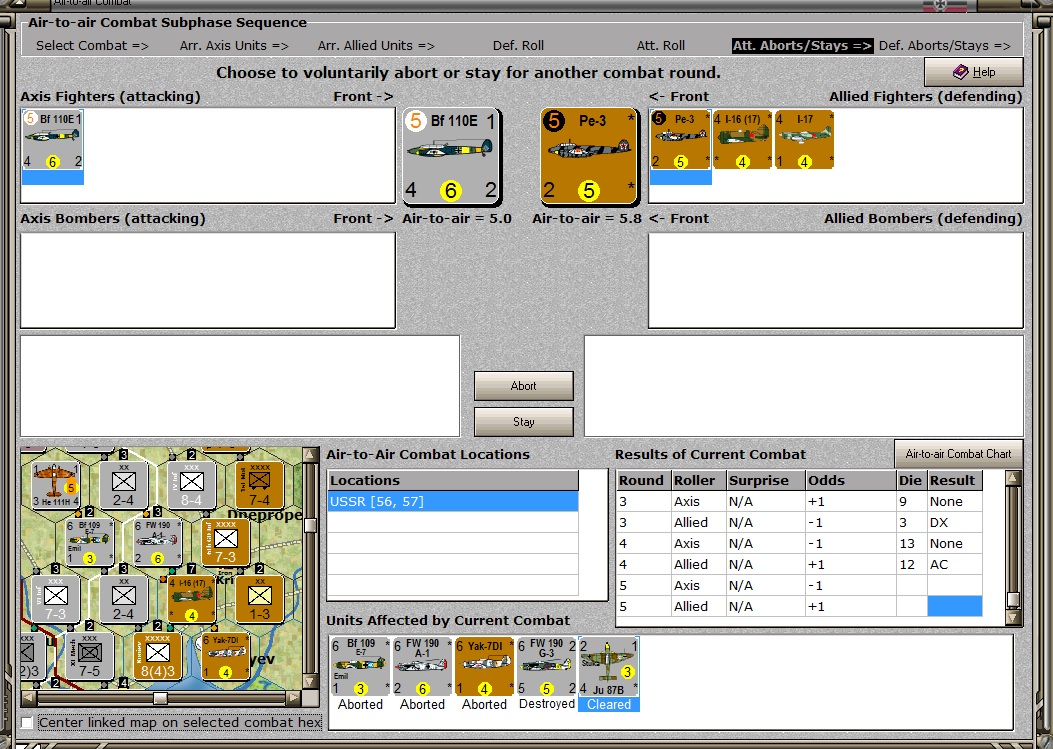Click the orange 7-3 cavalry counter on map
The width and height of the screenshot is (1053, 749).
[x=226, y=542]
